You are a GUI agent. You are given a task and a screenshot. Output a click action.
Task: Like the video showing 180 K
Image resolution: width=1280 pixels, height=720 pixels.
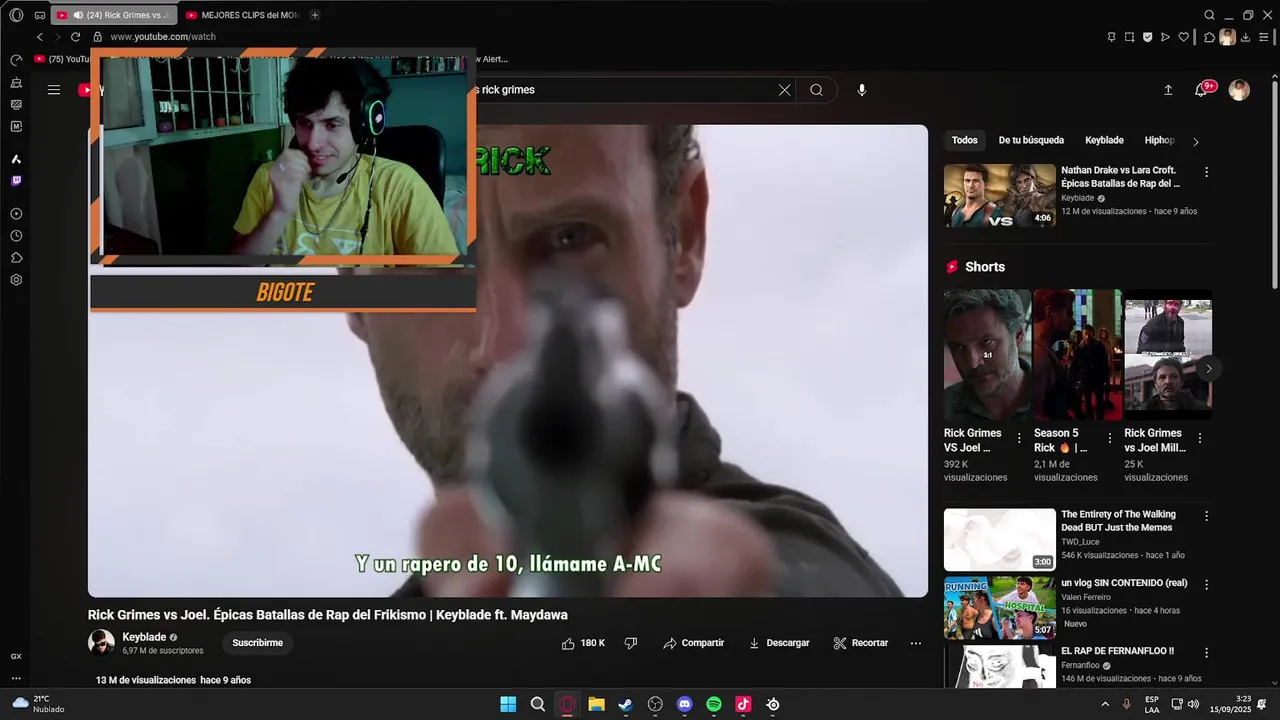583,643
